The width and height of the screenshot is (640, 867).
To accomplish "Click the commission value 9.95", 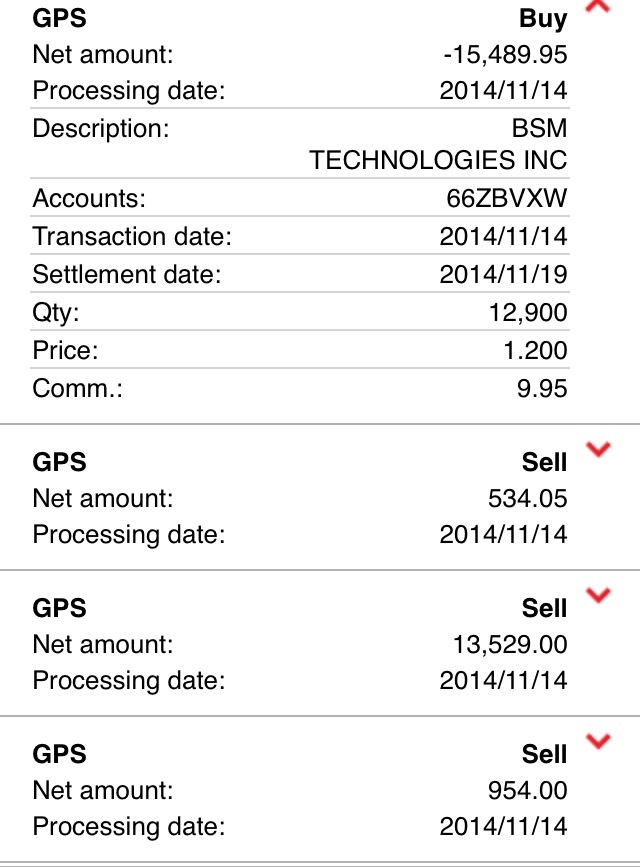I will [543, 388].
